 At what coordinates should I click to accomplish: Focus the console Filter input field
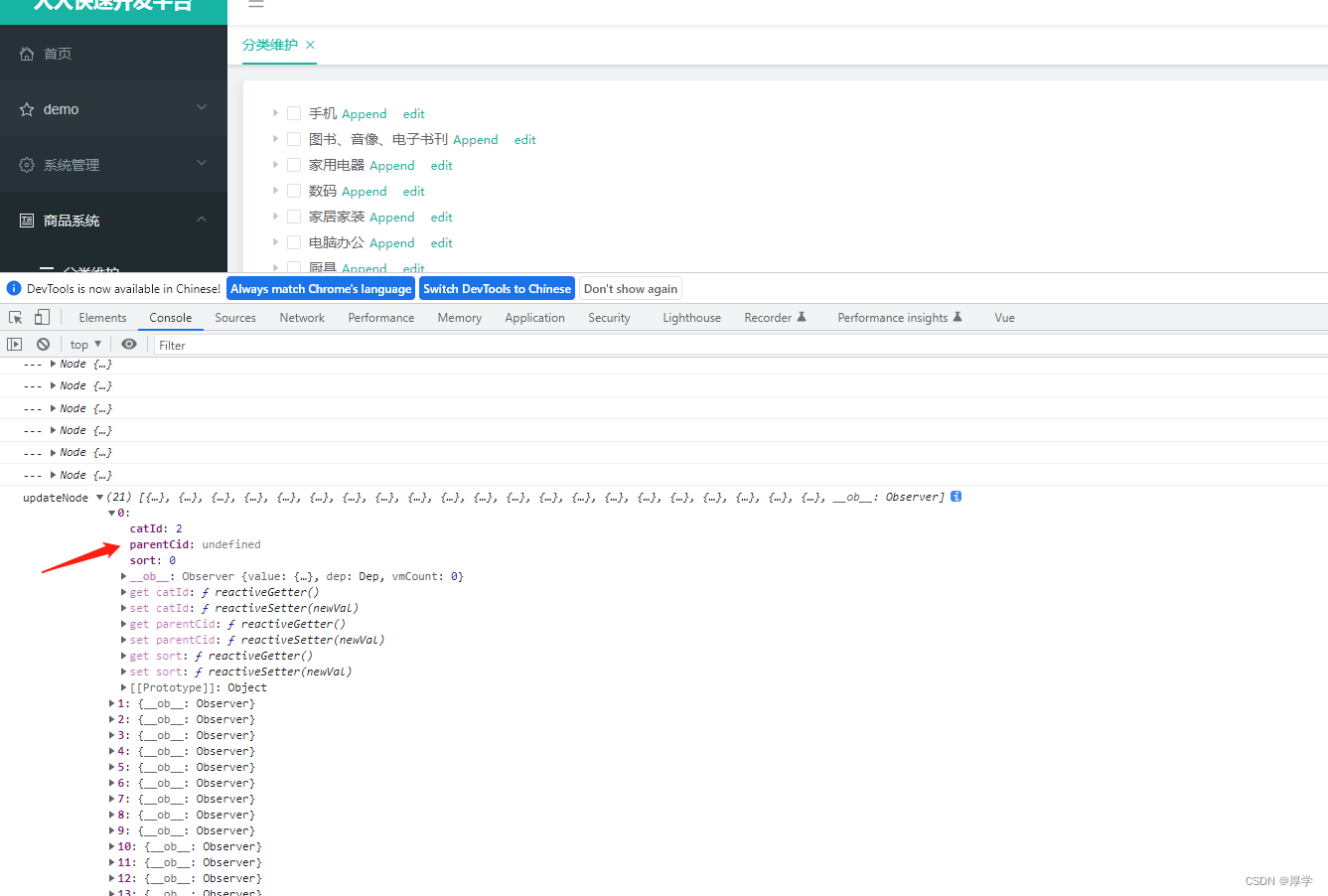(740, 345)
